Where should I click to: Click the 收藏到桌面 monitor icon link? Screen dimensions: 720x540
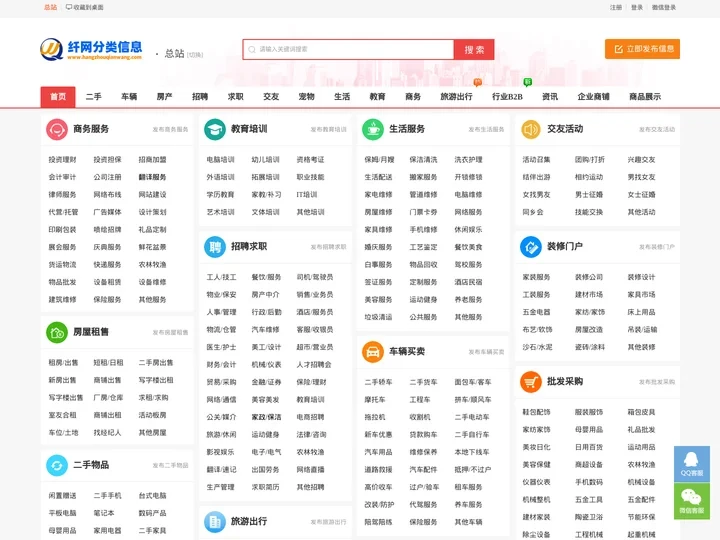(85, 7)
